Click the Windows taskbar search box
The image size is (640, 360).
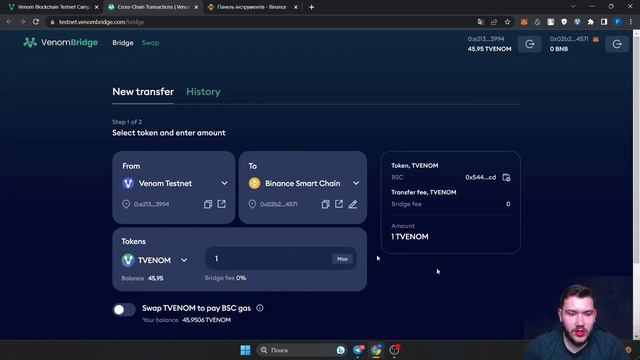click(x=301, y=350)
